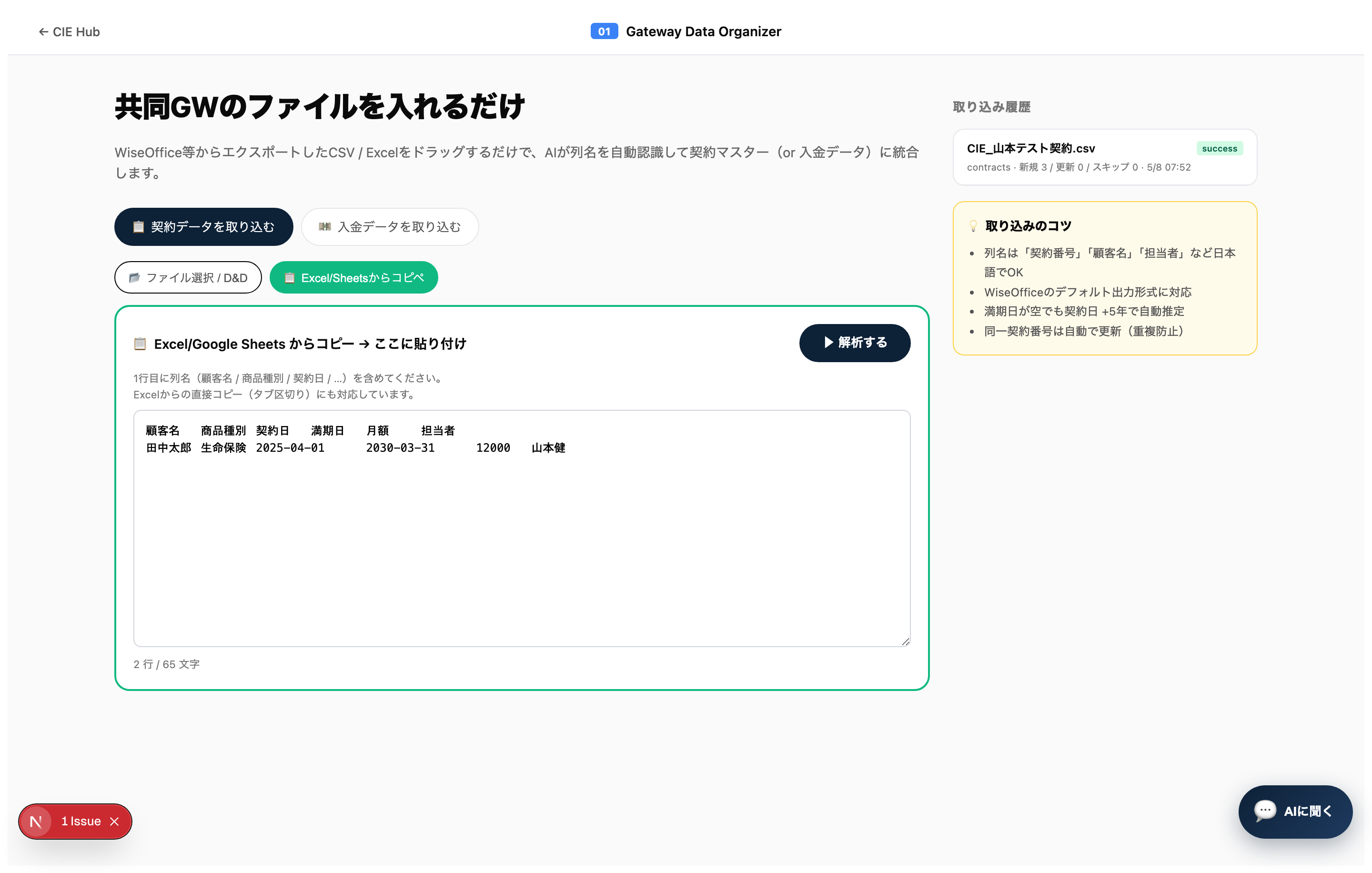Go back to CIE Hub
Image resolution: width=1372 pixels, height=873 pixels.
tap(69, 32)
